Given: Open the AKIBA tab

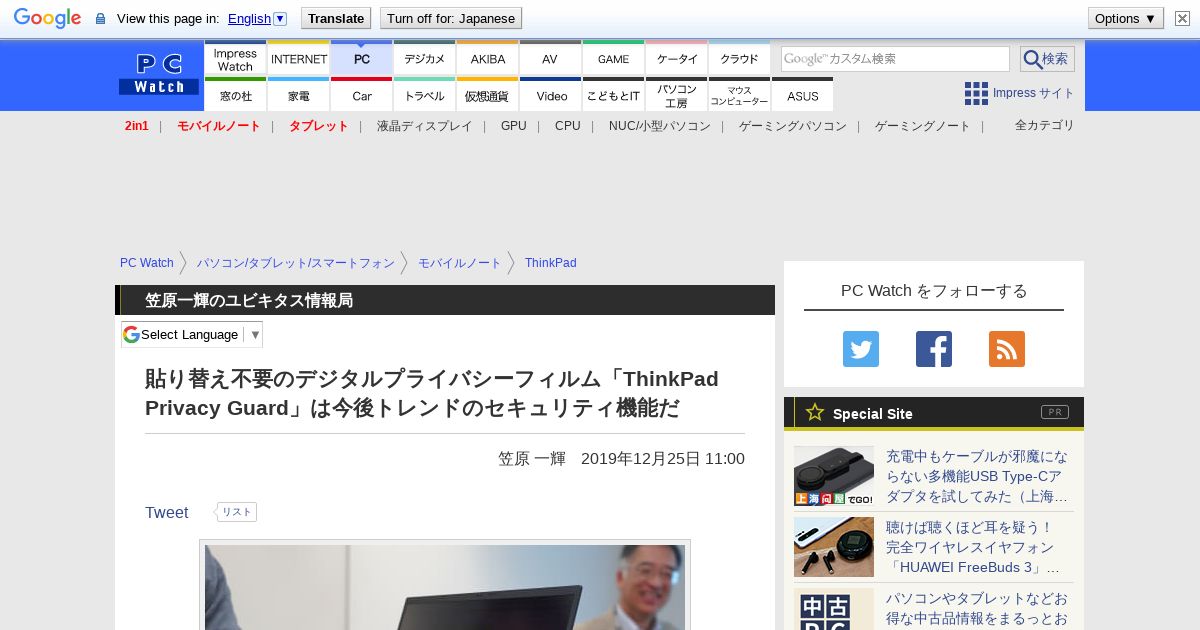Looking at the screenshot, I should pos(487,59).
